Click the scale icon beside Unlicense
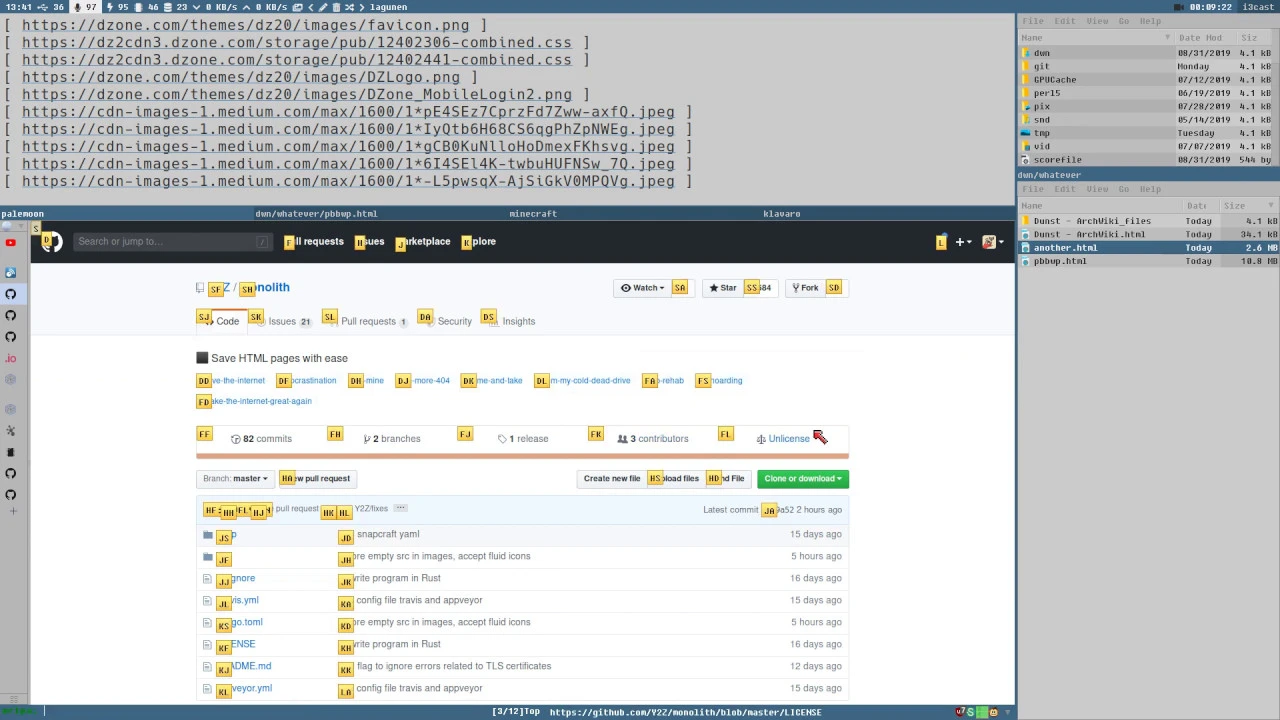1280x720 pixels. point(761,439)
